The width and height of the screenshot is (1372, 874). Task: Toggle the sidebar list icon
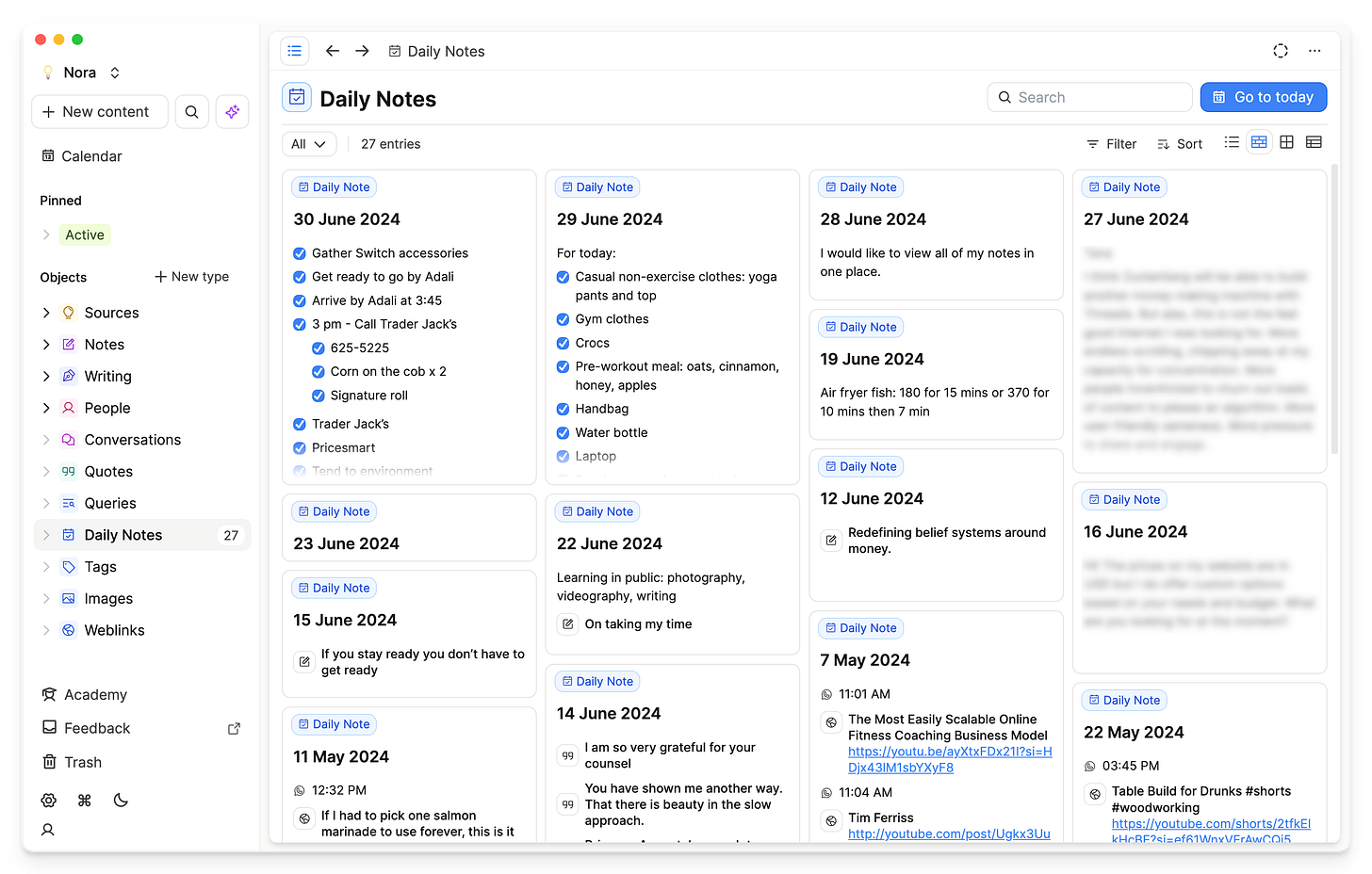(295, 51)
